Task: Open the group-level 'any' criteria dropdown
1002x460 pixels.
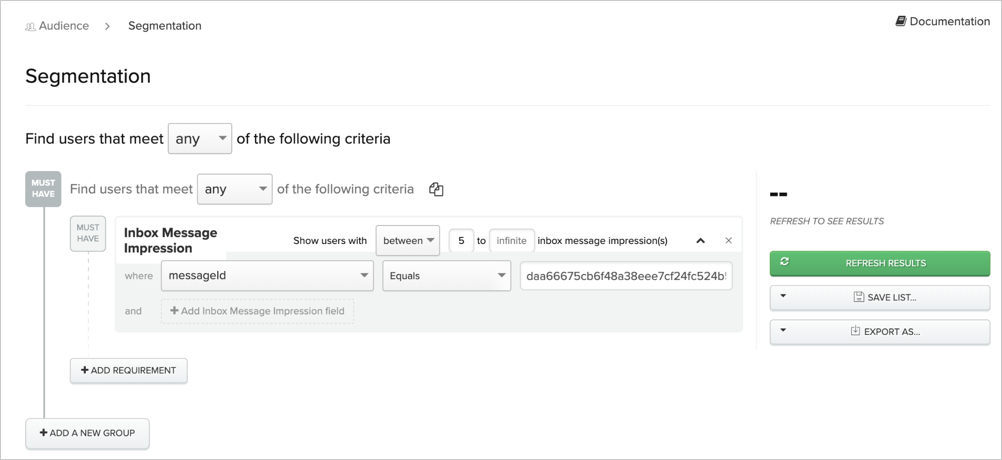Action: tap(235, 189)
